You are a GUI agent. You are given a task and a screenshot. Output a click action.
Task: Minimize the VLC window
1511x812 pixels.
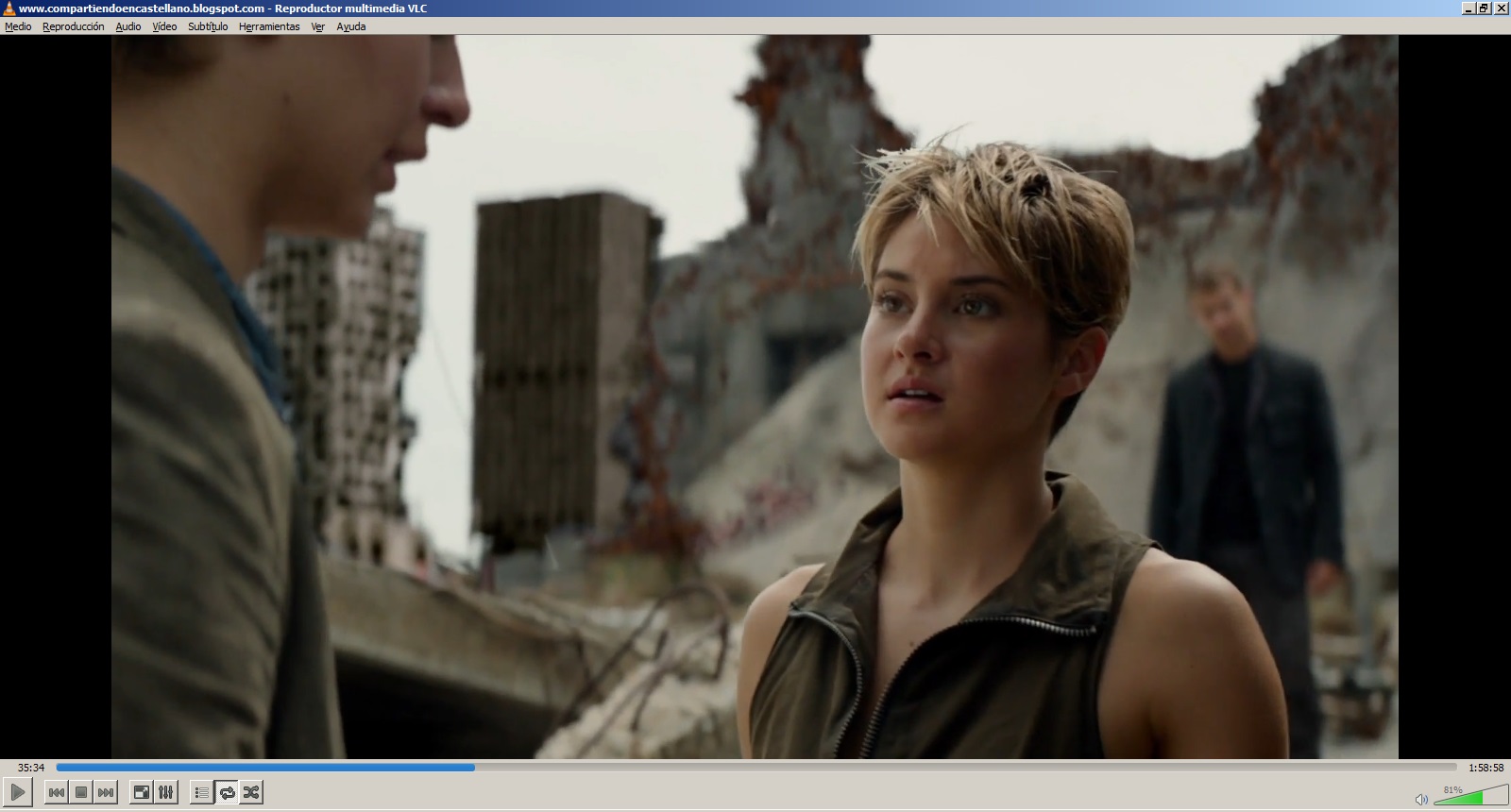click(x=1469, y=8)
